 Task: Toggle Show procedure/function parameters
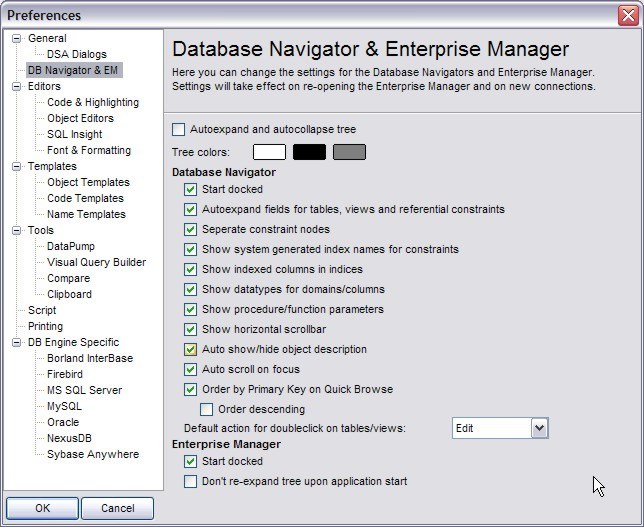[190, 309]
